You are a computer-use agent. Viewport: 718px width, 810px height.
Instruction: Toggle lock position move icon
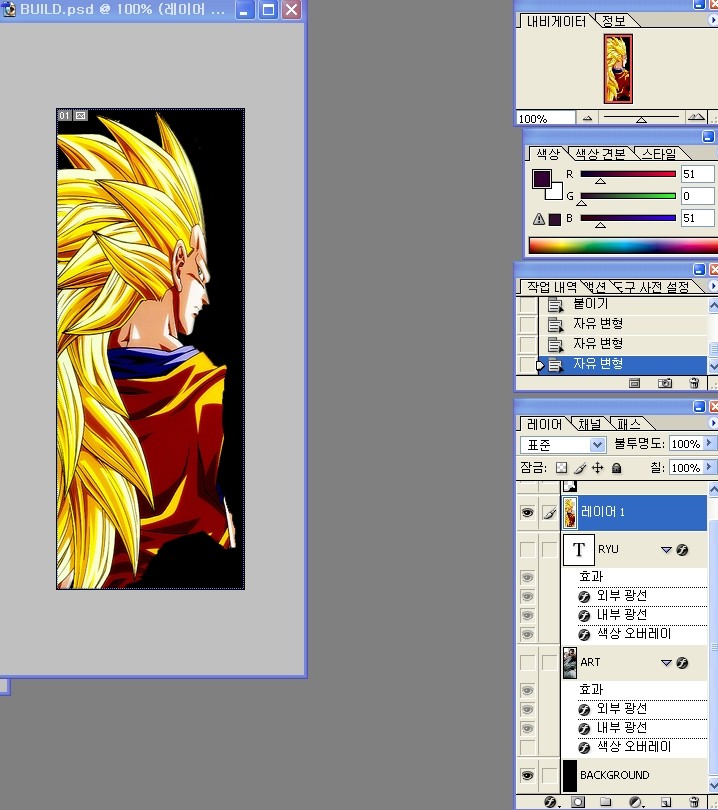click(x=598, y=468)
